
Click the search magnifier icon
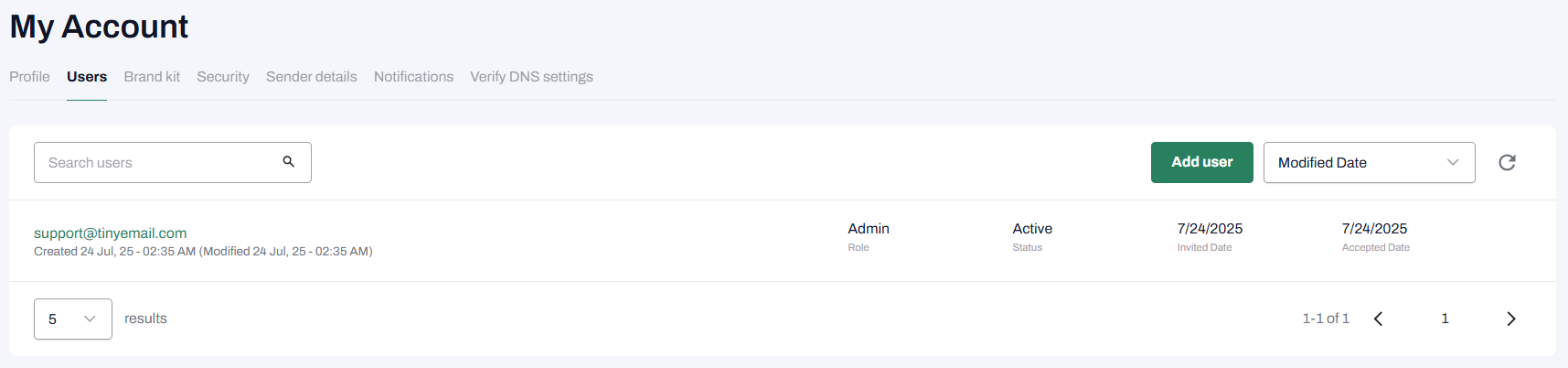tap(288, 162)
